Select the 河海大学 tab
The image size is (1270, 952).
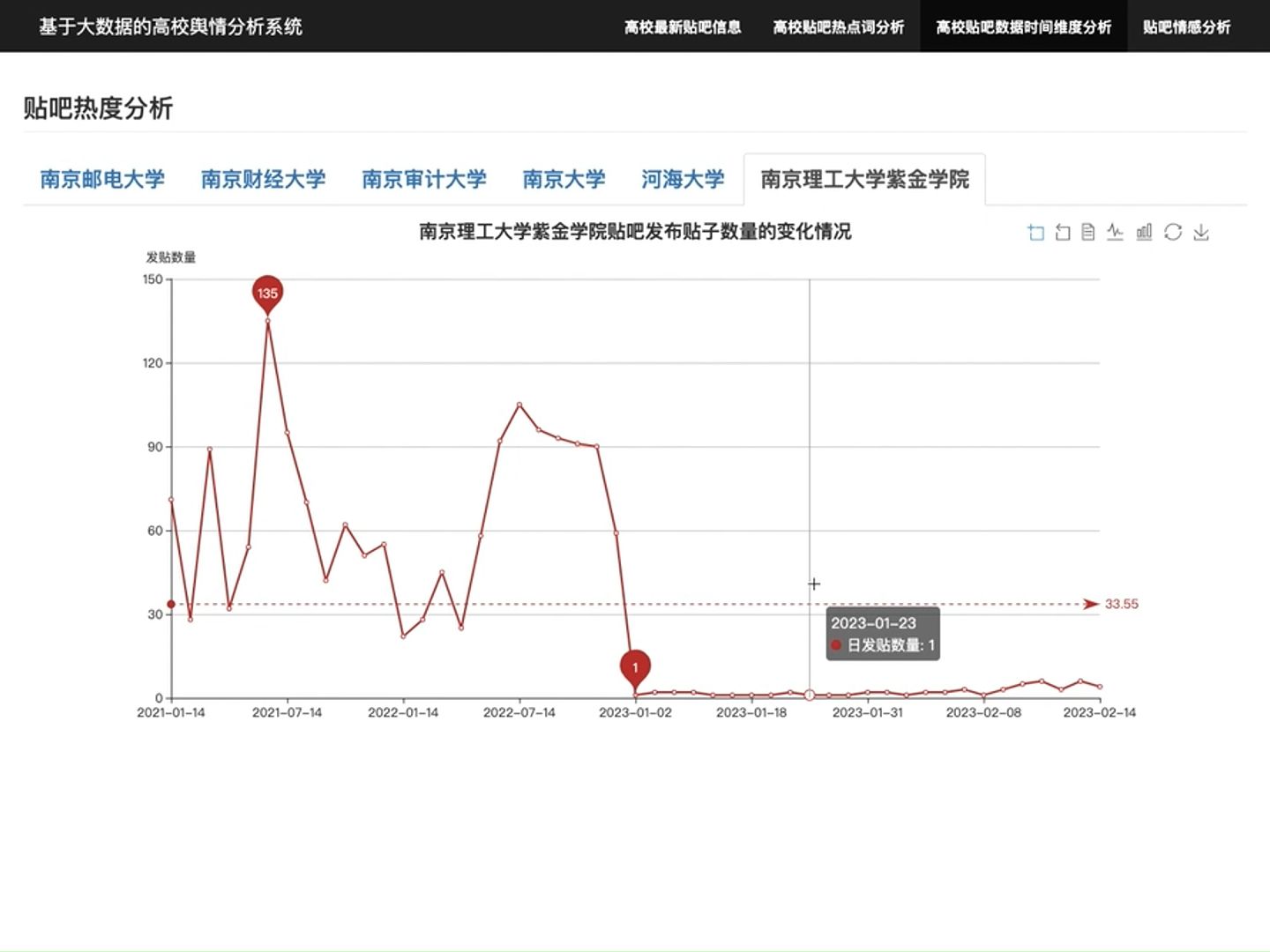(x=683, y=179)
